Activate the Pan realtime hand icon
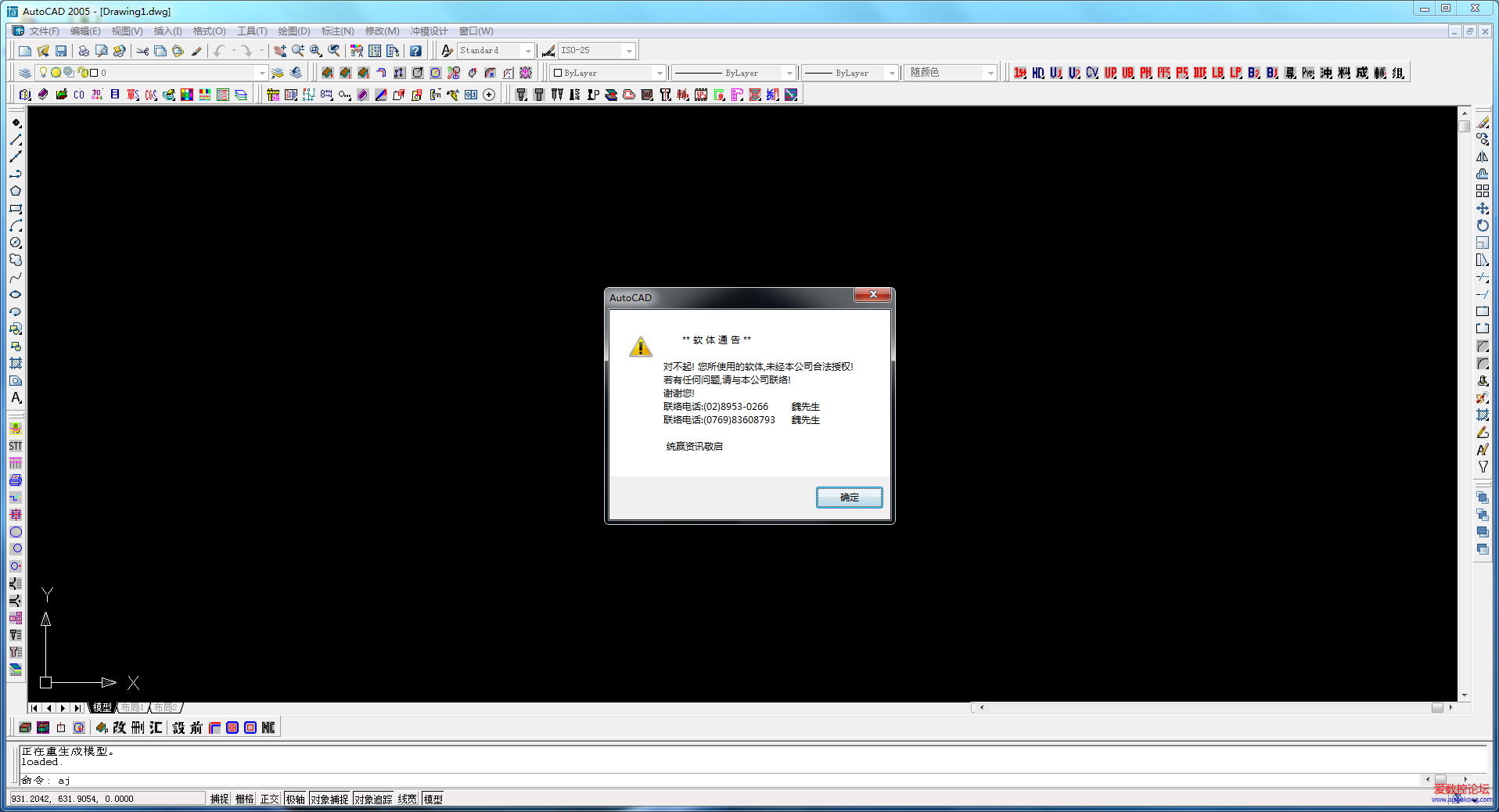This screenshot has height=812, width=1499. point(279,51)
